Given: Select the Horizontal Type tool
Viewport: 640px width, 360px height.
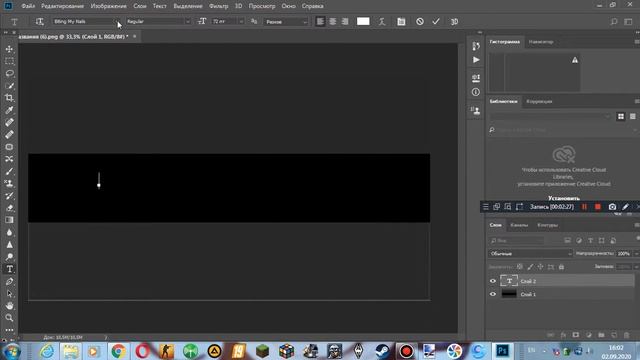Looking at the screenshot, I should click(9, 269).
